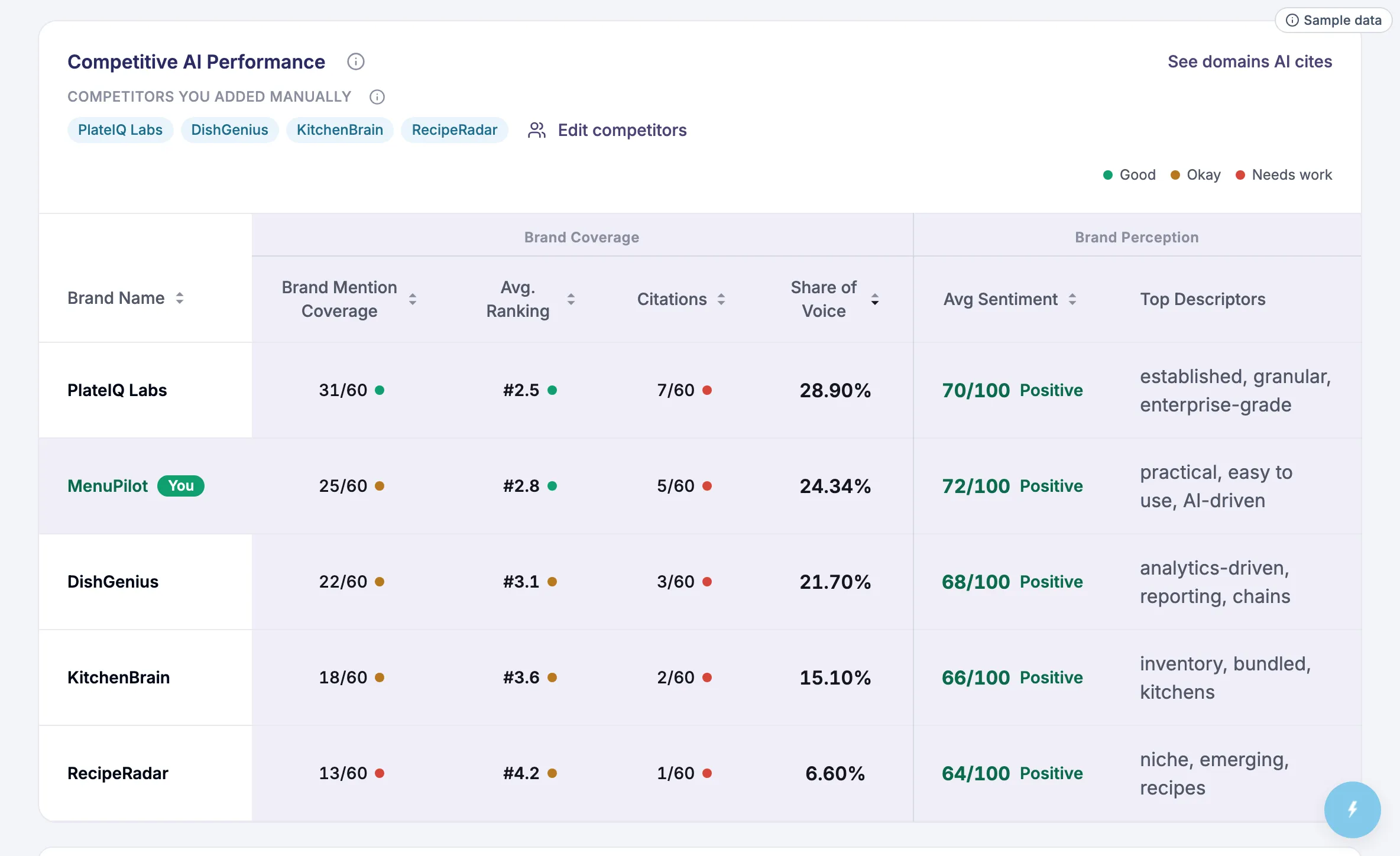Sort the Citations column

coord(721,299)
